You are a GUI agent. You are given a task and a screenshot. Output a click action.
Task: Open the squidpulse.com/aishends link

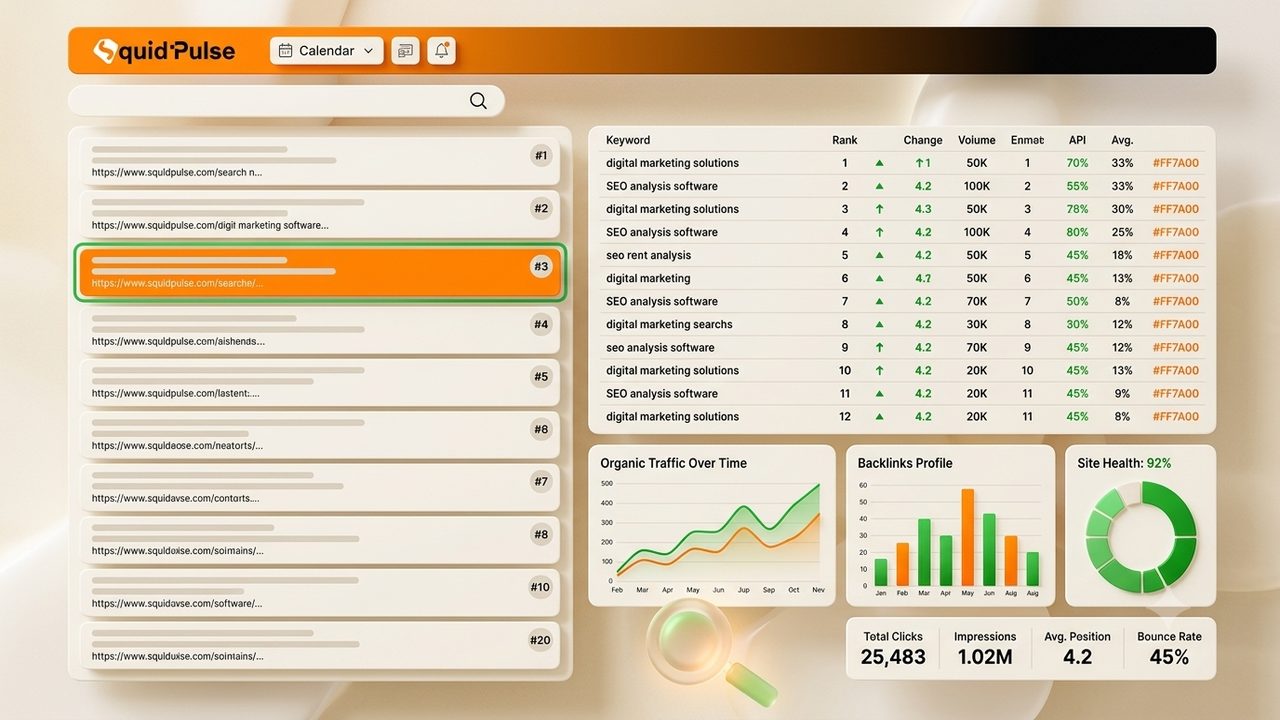tap(178, 341)
